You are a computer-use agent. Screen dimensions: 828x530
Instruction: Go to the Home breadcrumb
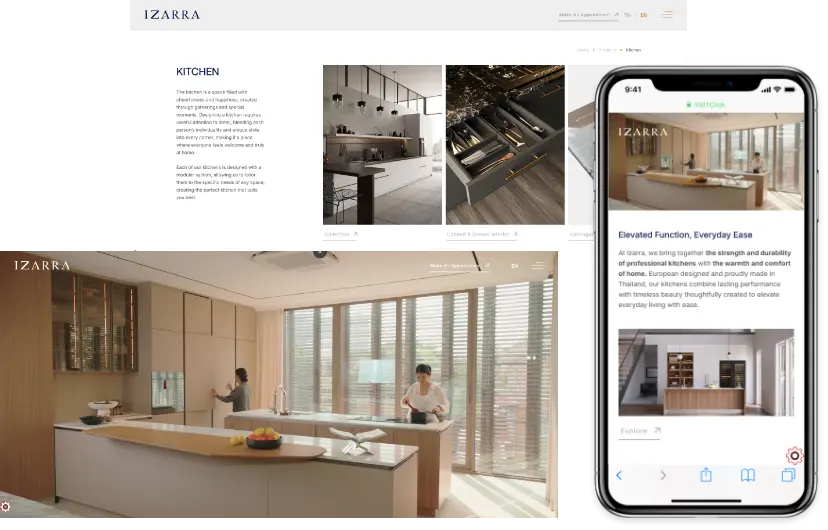coord(582,50)
